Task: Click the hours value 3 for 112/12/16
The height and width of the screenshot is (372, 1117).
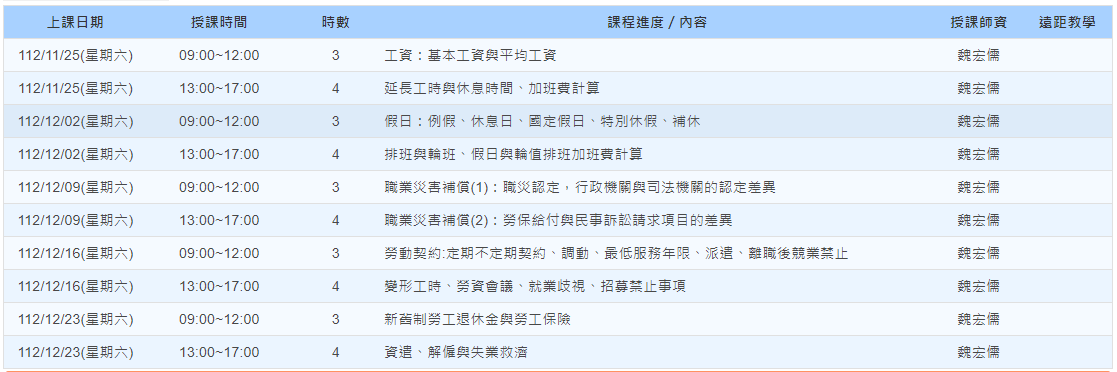Action: click(336, 253)
